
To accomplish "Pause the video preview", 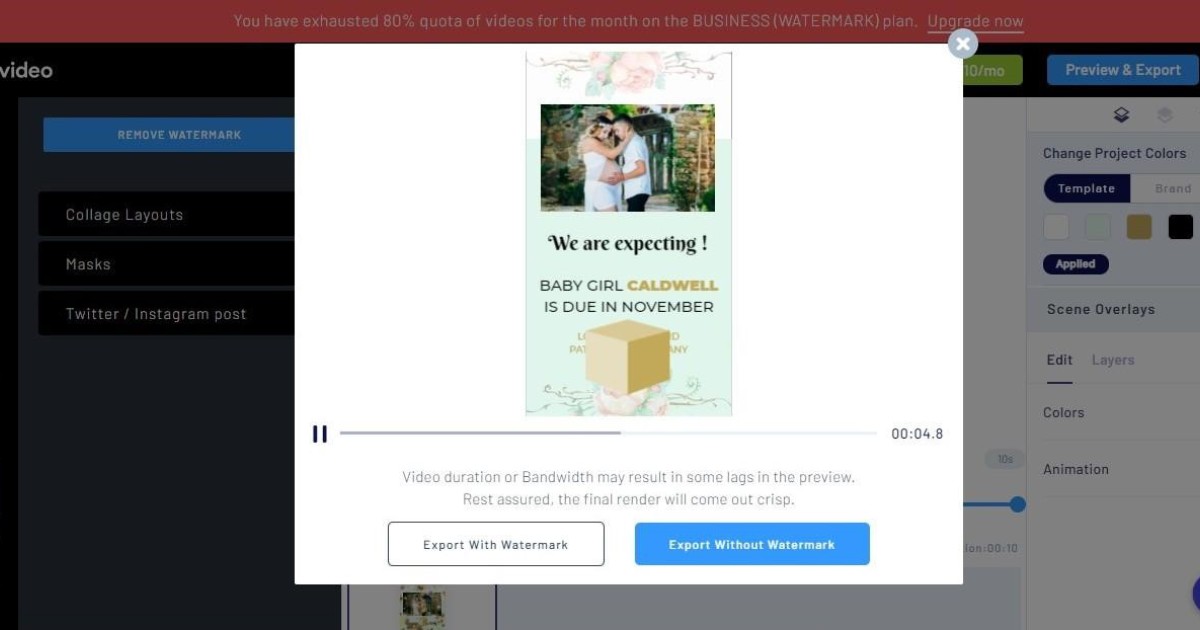I will coord(319,434).
